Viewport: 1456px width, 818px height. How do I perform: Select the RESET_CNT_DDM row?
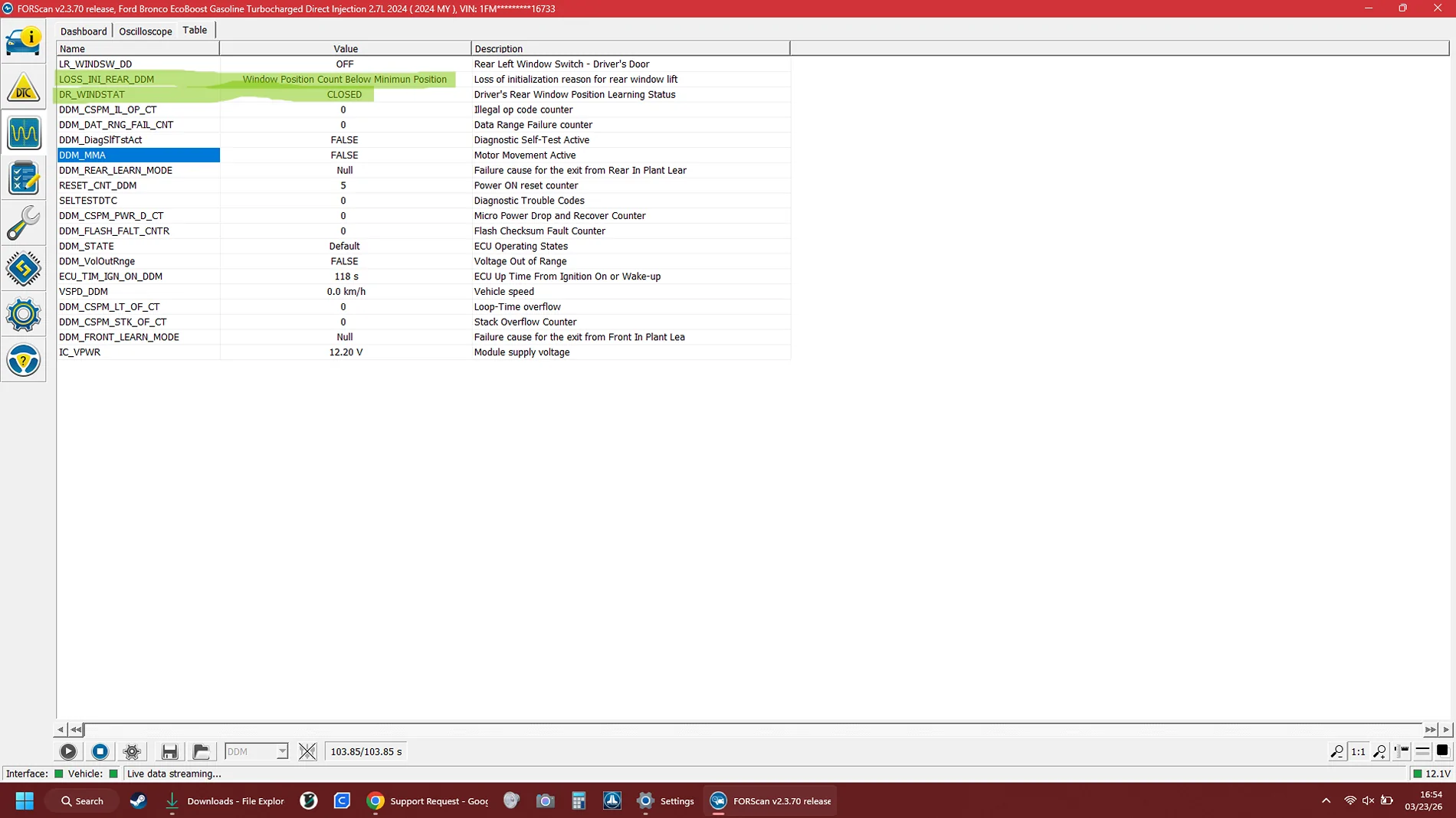[x=423, y=185]
